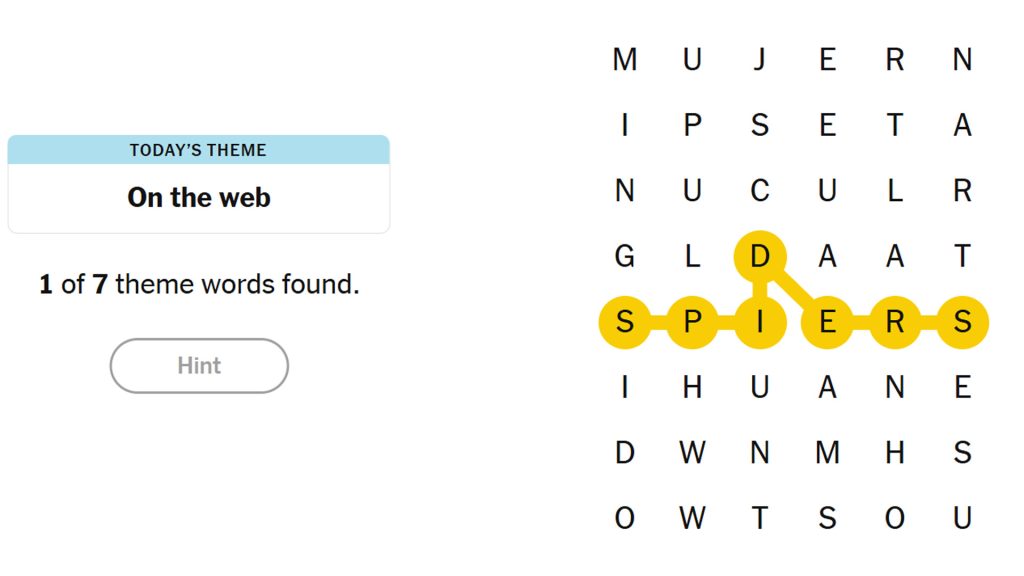Select the letter H in the sixth row
The width and height of the screenshot is (1024, 576).
click(693, 387)
